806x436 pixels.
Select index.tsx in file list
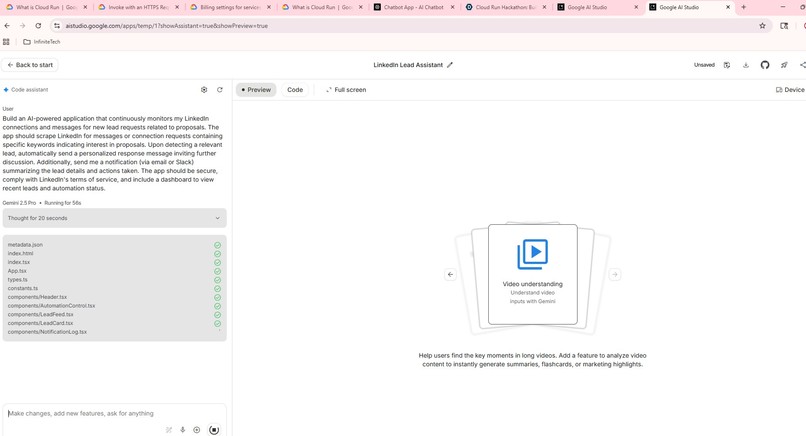(19, 262)
